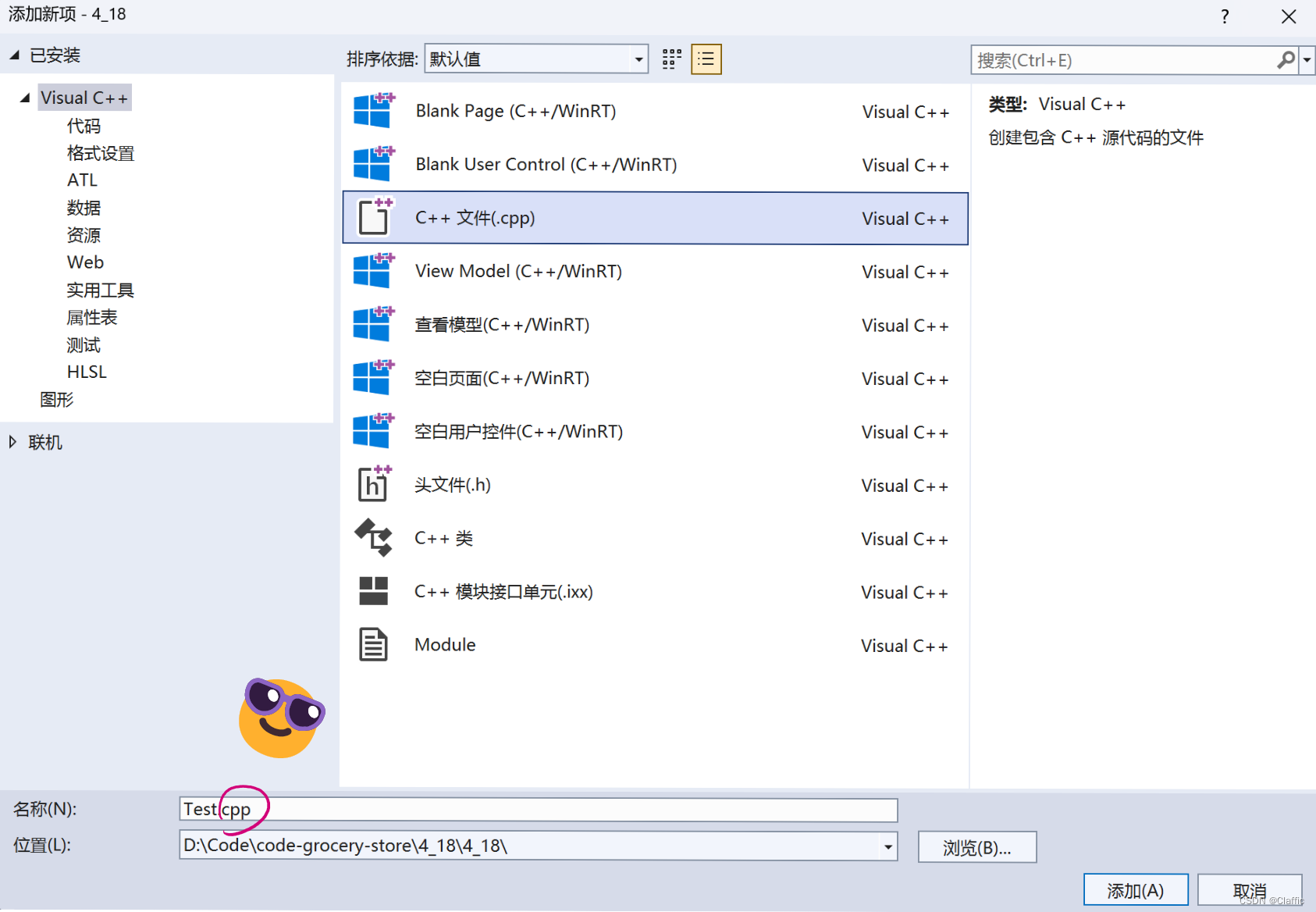Screen dimensions: 1316x912
Task: Click the Blank Page (C++/WinRT) template icon
Action: pos(374,111)
